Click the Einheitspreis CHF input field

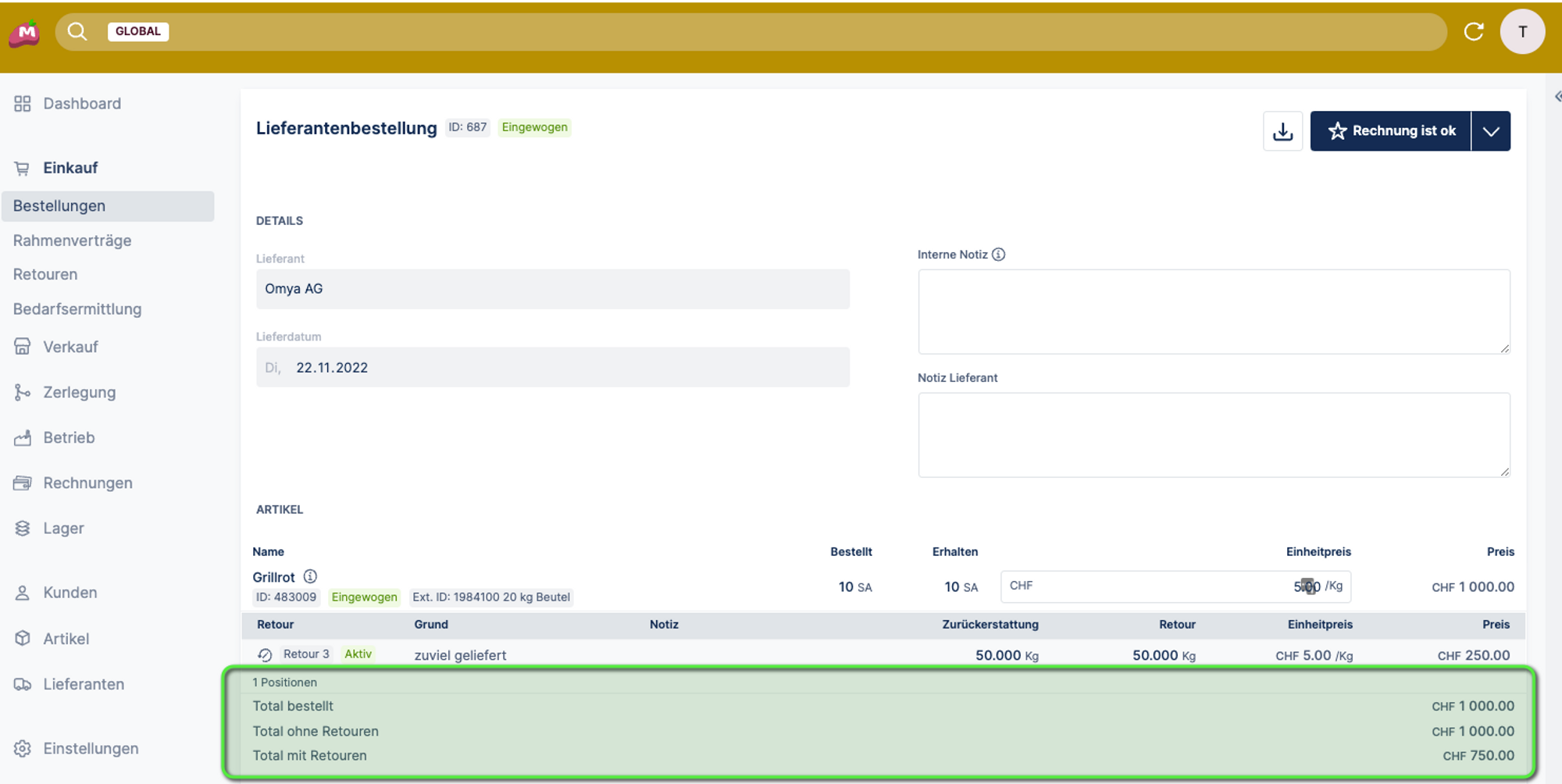coord(1156,586)
